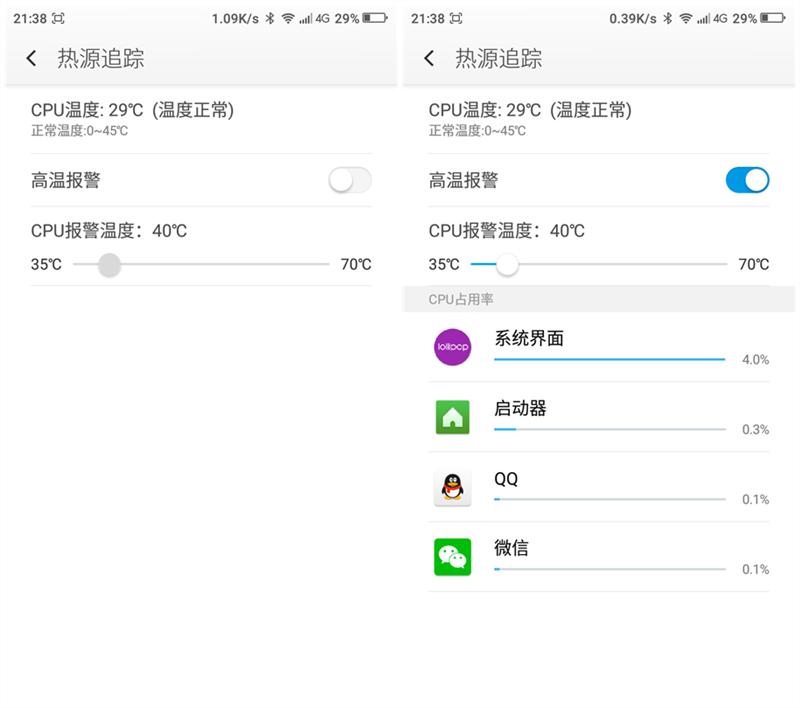
Task: Select the 系统界面 lollipop app icon
Action: 452,348
